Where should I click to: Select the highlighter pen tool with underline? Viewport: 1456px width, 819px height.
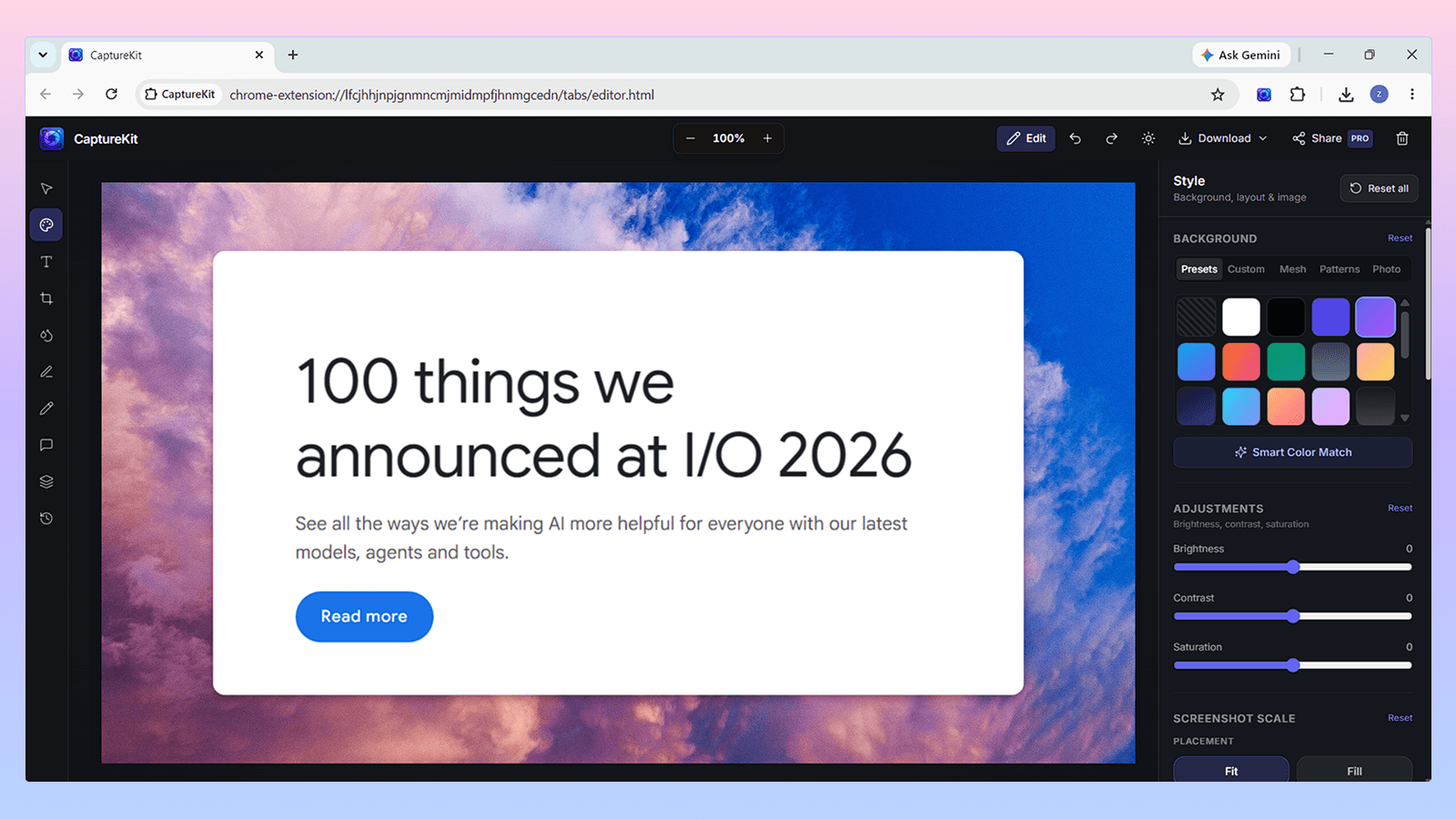point(46,371)
